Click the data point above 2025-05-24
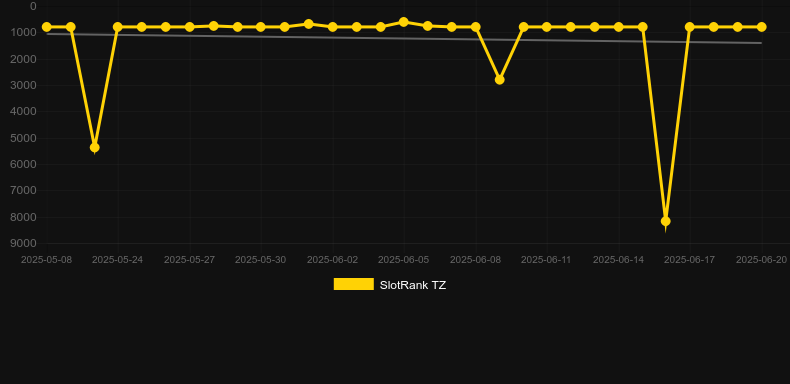This screenshot has width=790, height=384. (x=118, y=27)
